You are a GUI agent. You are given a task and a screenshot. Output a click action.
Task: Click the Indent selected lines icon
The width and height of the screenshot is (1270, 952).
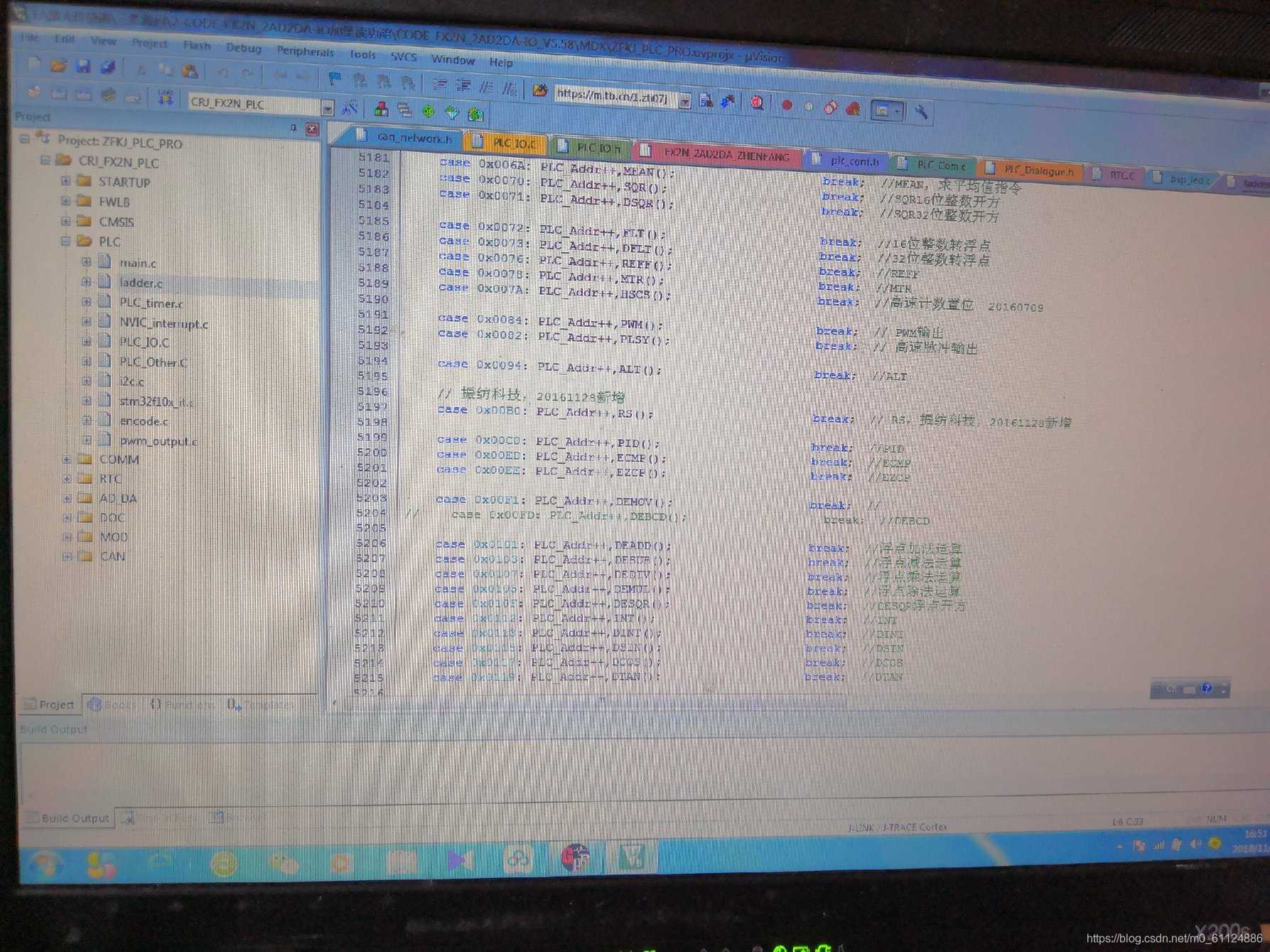click(x=440, y=85)
